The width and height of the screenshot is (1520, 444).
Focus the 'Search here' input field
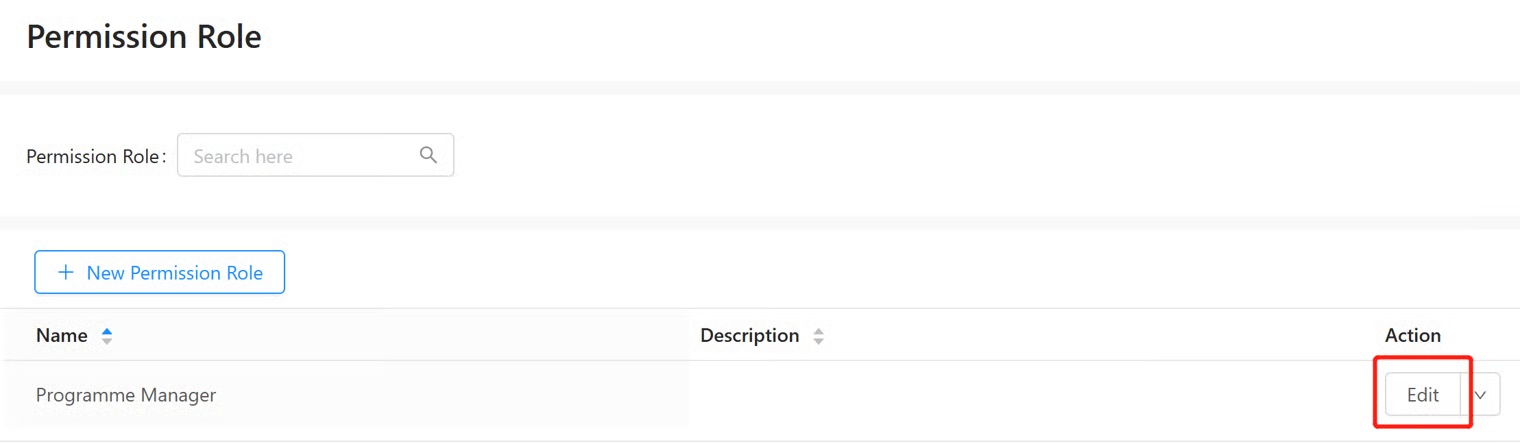(300, 156)
